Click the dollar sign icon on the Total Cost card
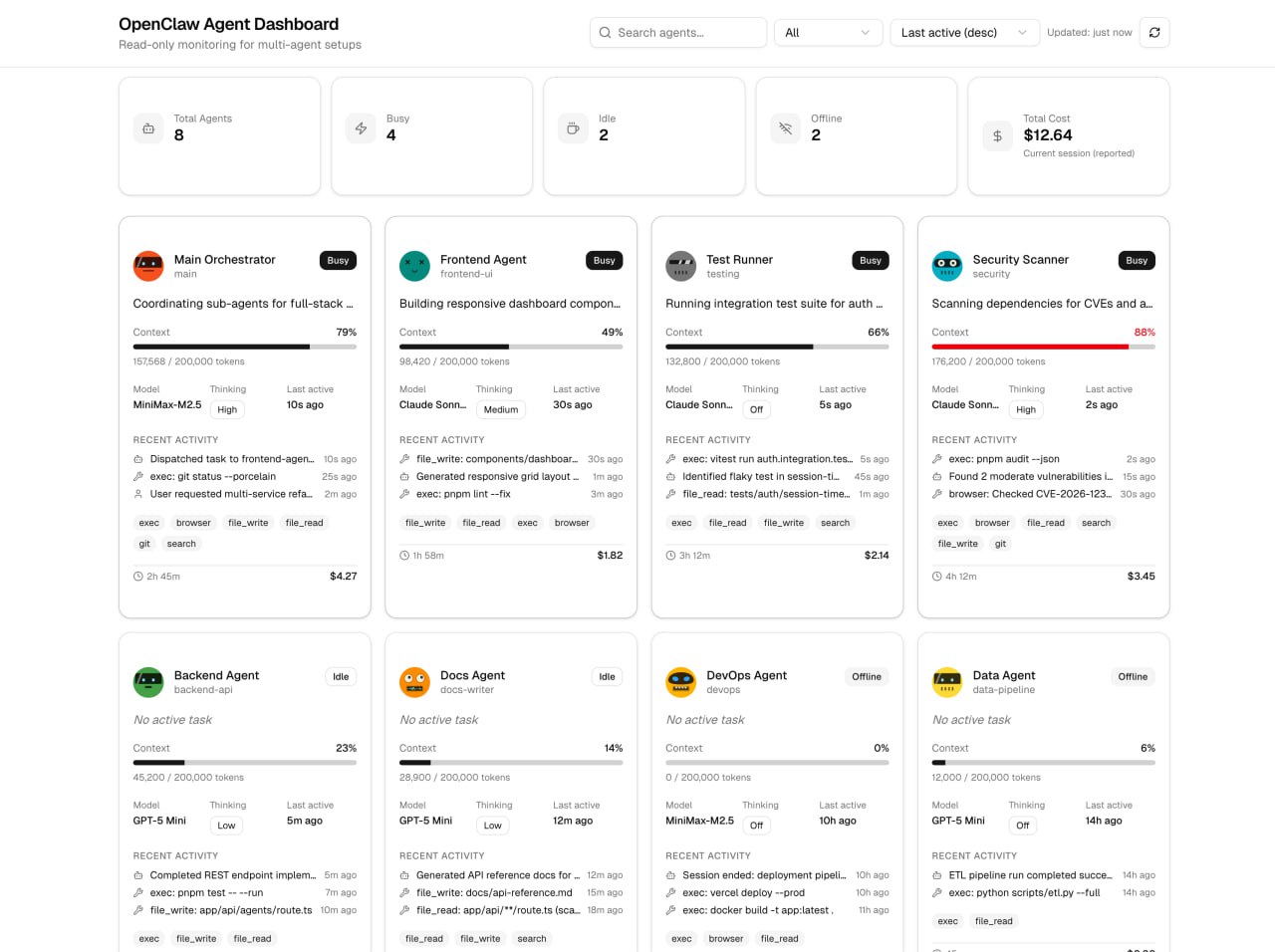This screenshot has width=1275, height=952. (x=997, y=135)
